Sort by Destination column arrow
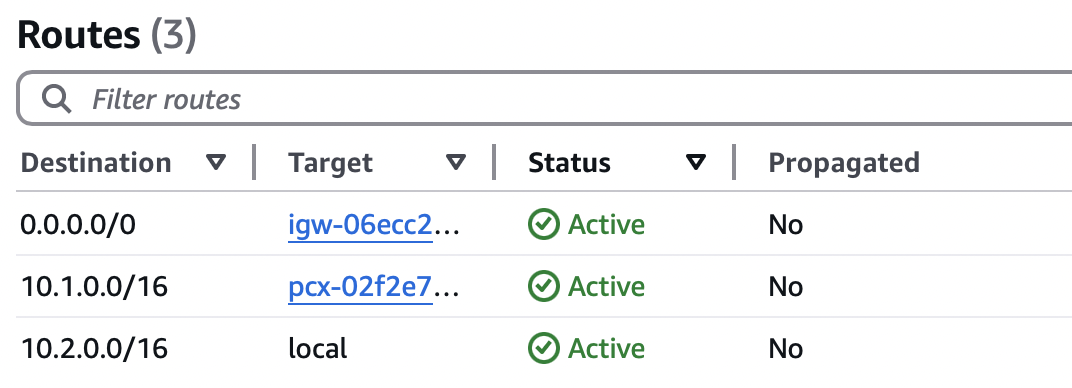The height and width of the screenshot is (388, 1072). click(x=216, y=163)
